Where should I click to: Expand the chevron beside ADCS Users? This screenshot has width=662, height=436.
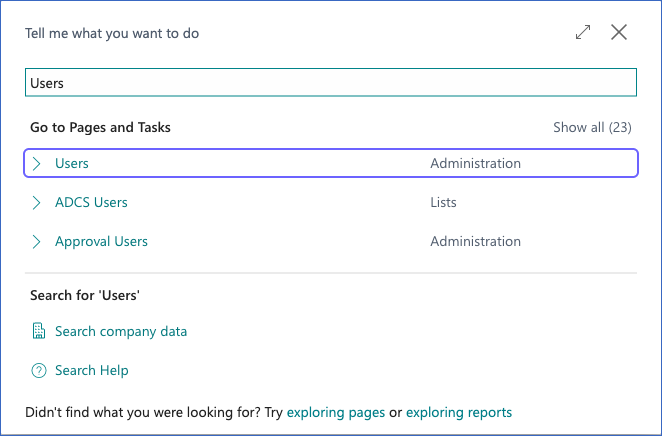pos(37,203)
